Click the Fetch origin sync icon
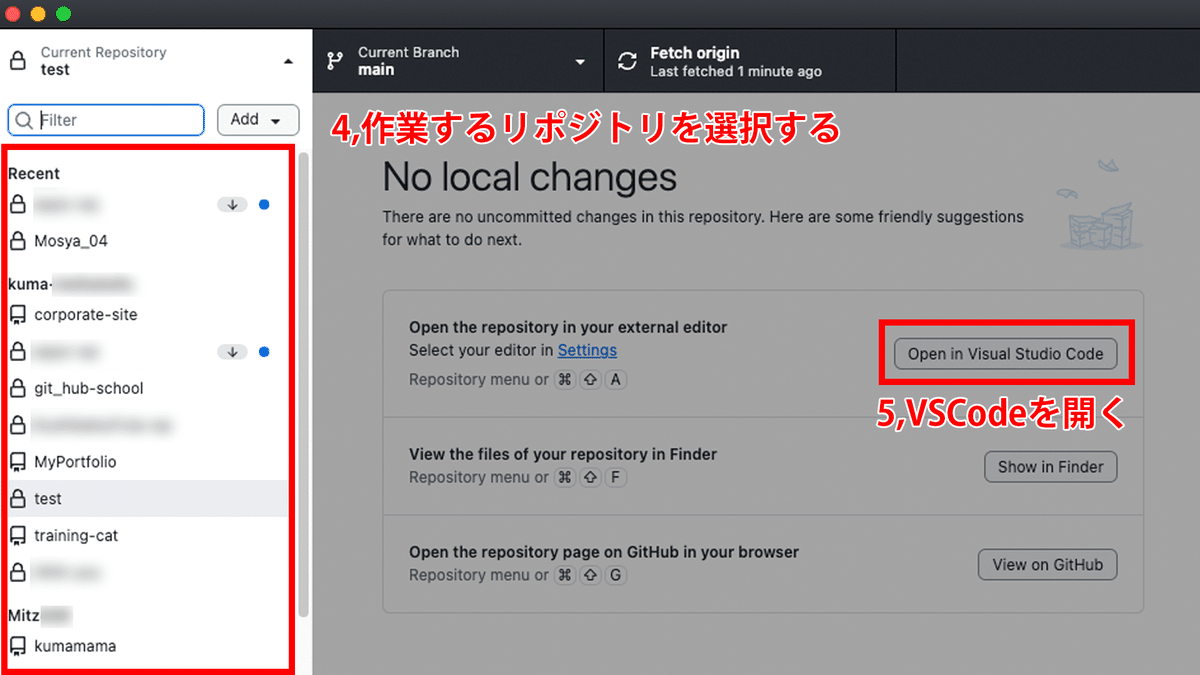 tap(627, 62)
